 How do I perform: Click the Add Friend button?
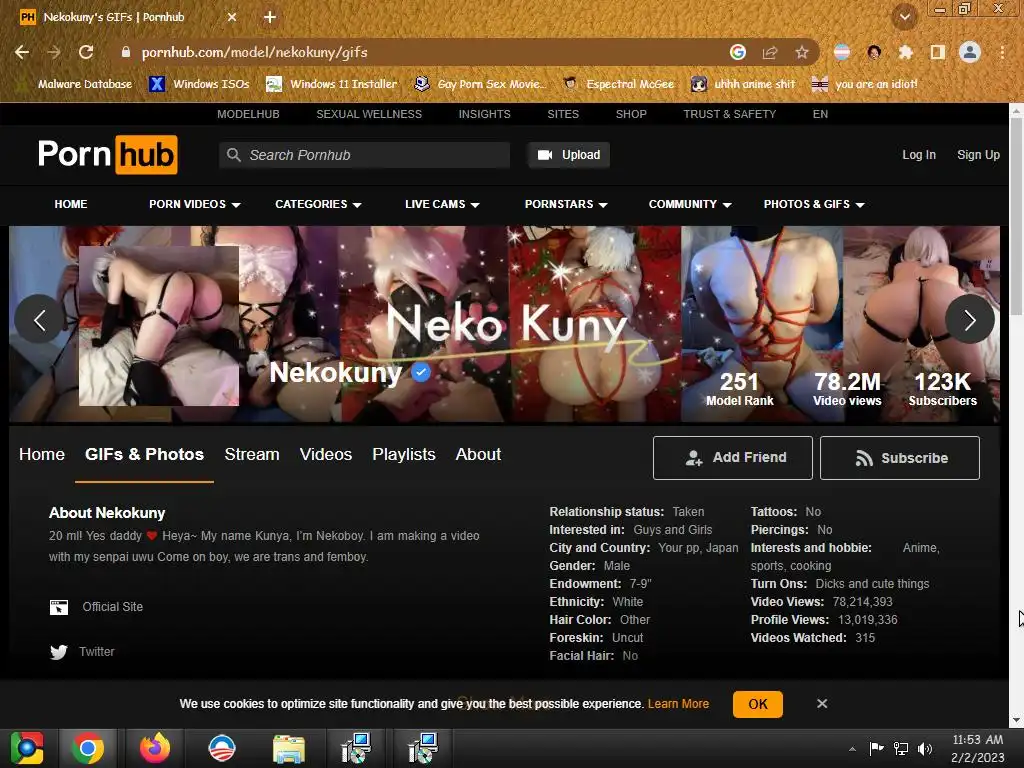pyautogui.click(x=733, y=458)
